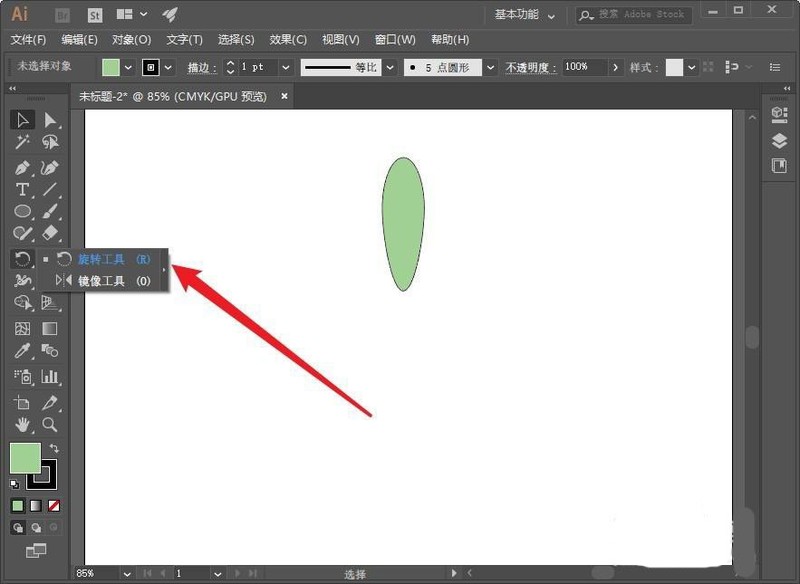Select the Type tool
800x584 pixels.
(x=22, y=189)
